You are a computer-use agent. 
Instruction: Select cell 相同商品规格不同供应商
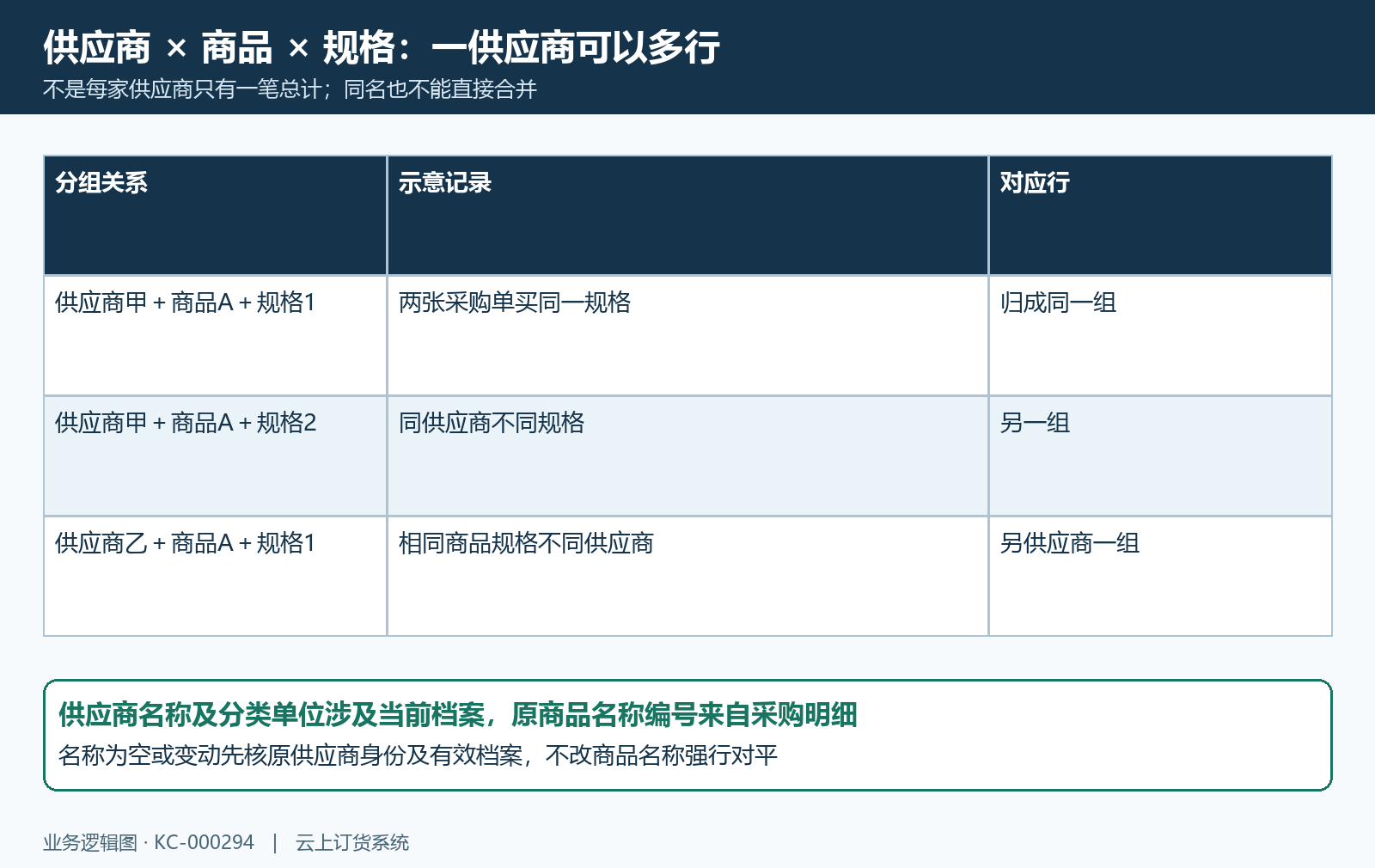point(687,577)
